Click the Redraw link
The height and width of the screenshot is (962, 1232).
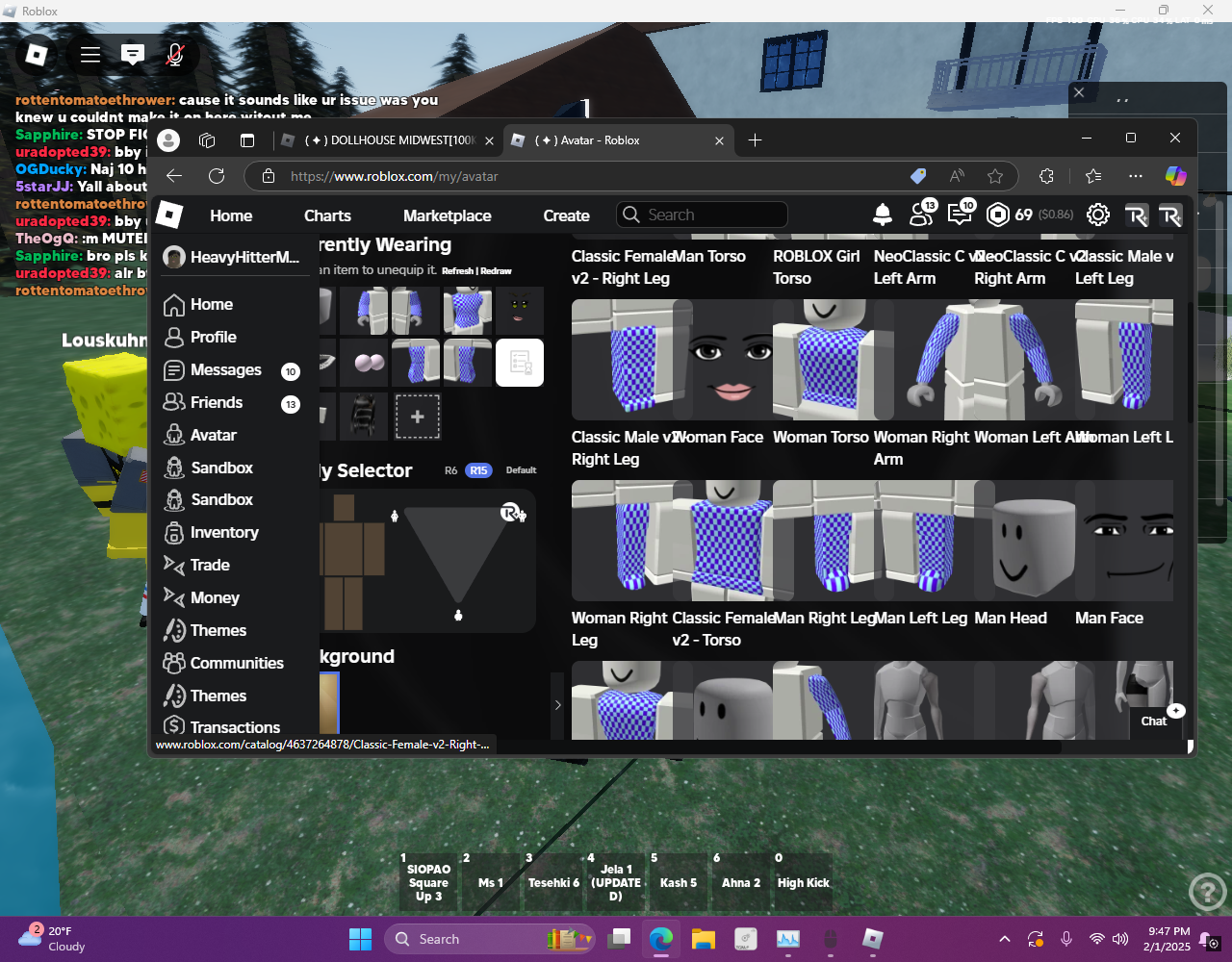[497, 271]
